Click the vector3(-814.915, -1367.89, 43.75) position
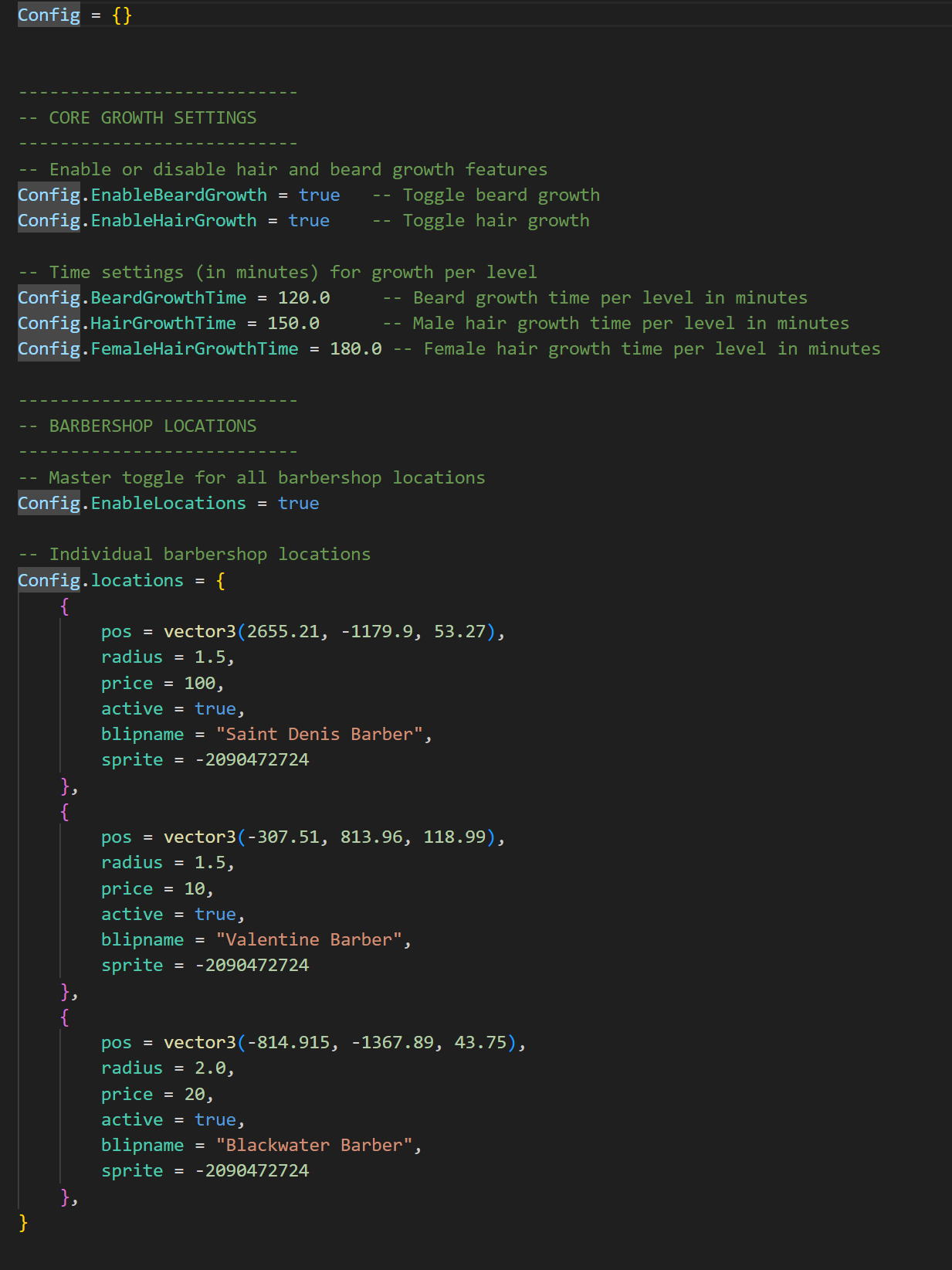This screenshot has height=1270, width=952. [x=339, y=1042]
